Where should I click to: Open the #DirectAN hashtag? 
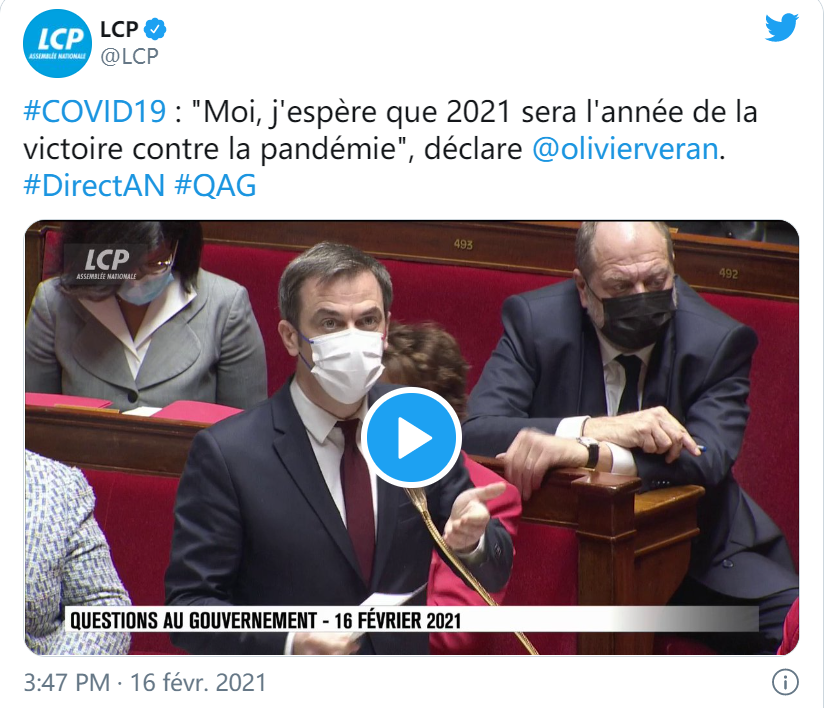click(x=94, y=186)
